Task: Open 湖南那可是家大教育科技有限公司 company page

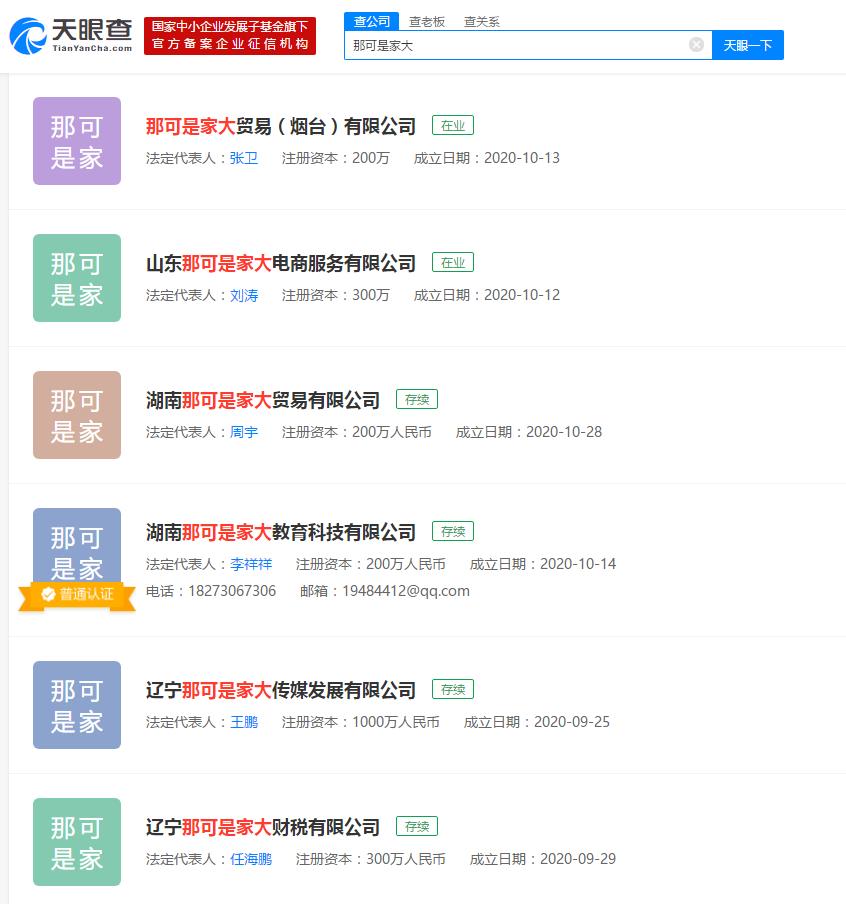Action: click(280, 532)
